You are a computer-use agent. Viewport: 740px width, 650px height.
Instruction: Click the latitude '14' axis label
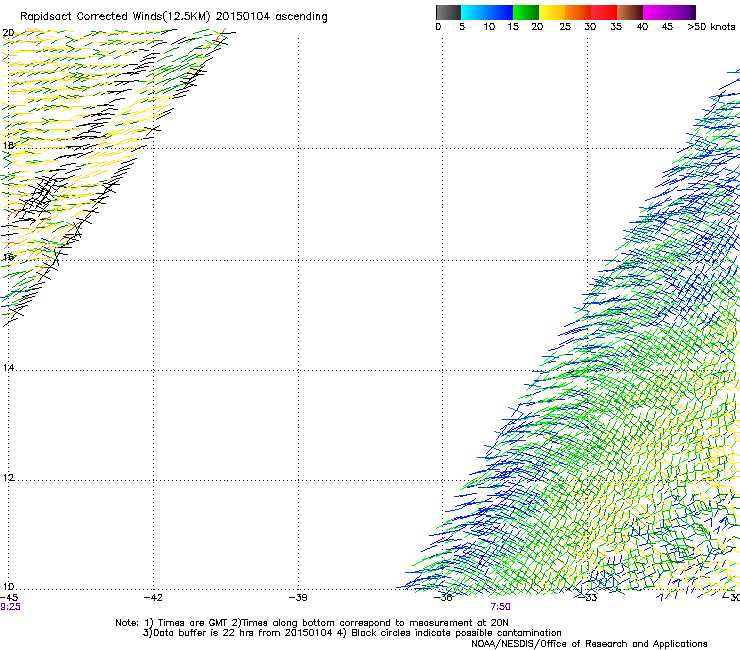click(8, 367)
